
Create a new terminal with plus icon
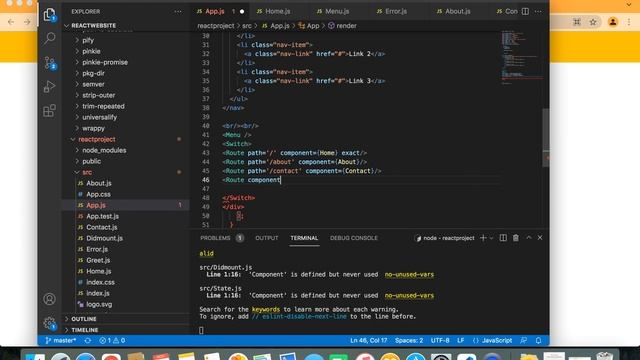pos(483,238)
